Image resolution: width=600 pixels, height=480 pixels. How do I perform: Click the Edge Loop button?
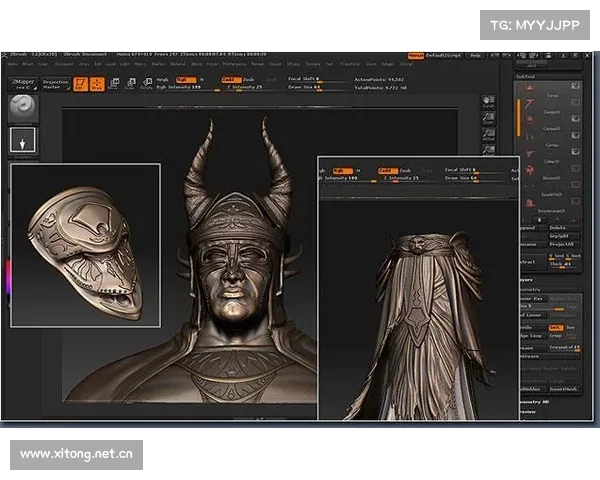(533, 336)
